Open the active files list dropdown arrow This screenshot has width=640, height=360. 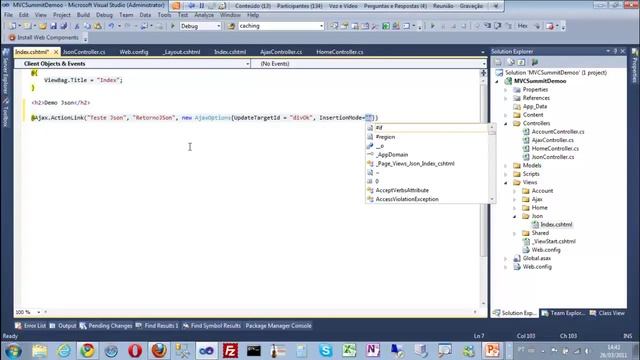click(x=483, y=52)
